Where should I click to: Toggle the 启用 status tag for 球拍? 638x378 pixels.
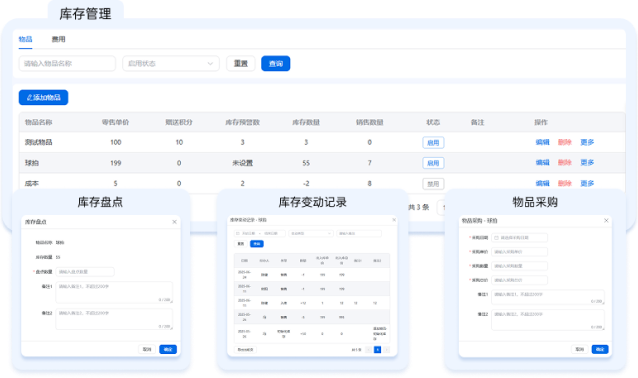click(433, 163)
